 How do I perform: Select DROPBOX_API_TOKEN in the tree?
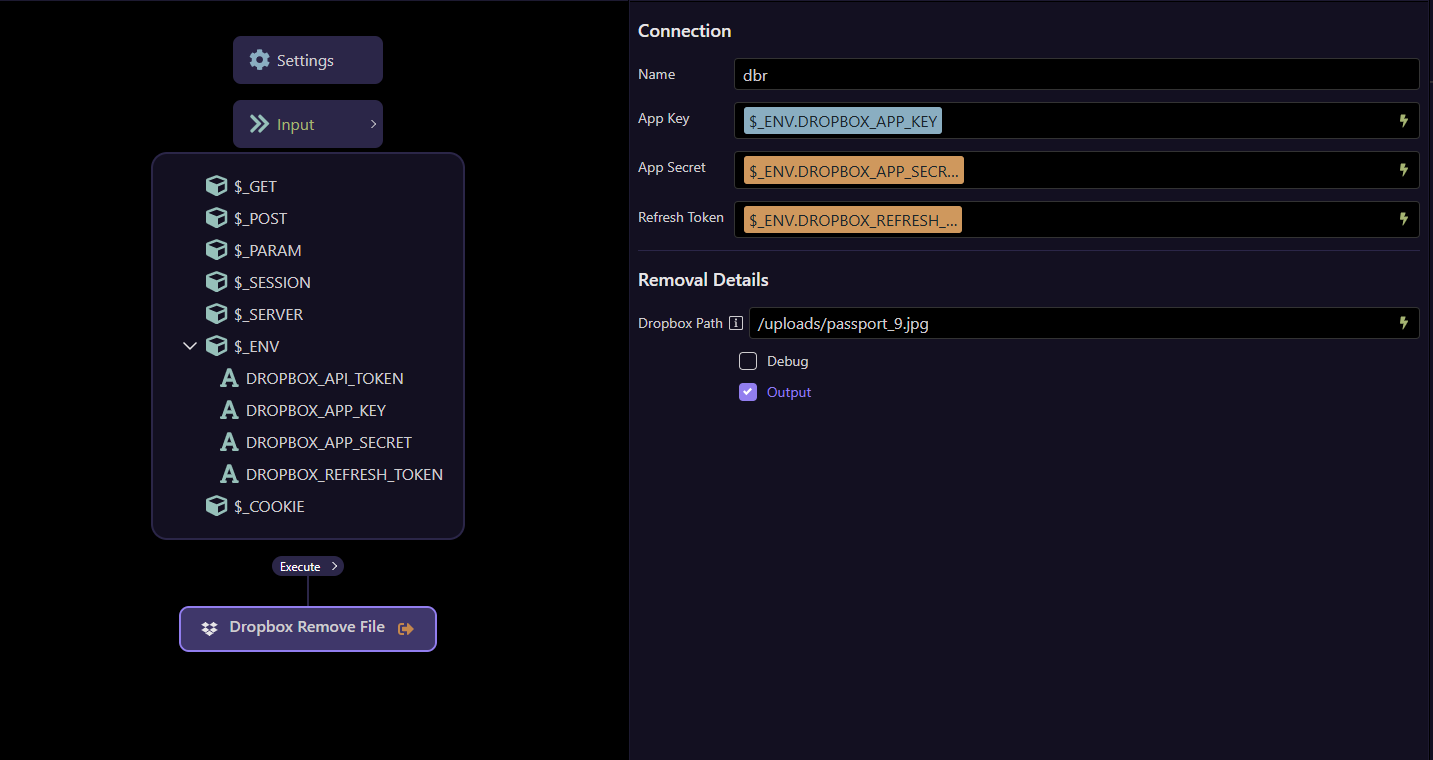(324, 378)
